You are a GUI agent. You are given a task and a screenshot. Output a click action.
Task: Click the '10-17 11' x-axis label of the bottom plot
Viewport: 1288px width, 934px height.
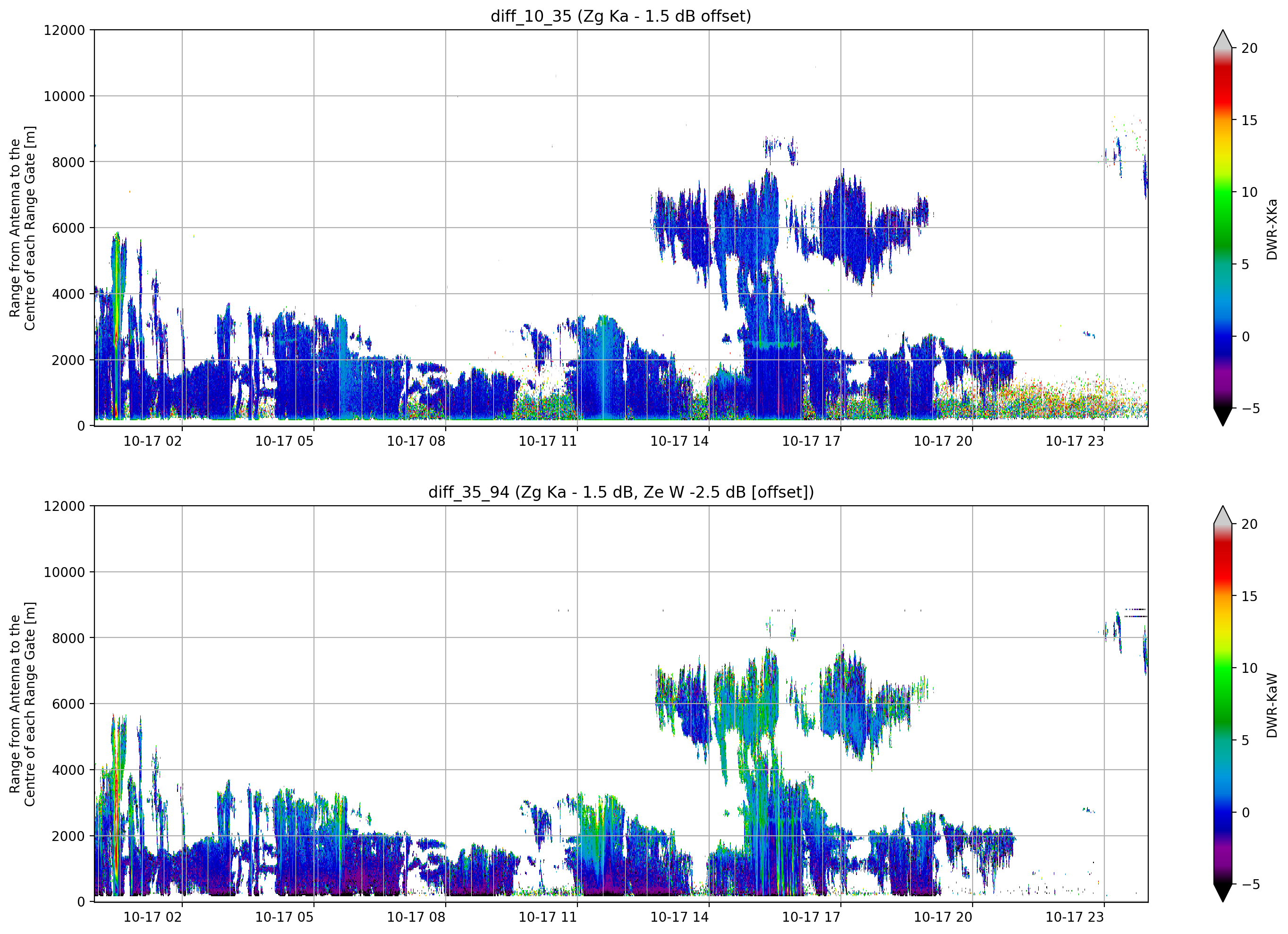point(548,917)
